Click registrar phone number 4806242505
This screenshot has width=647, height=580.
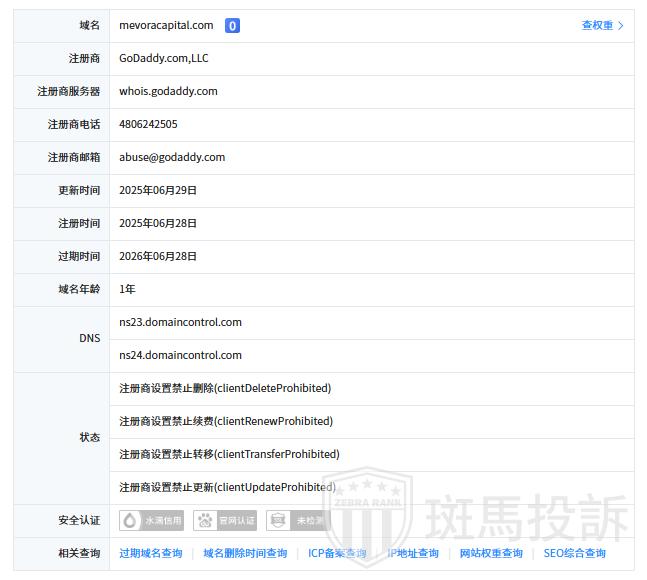pos(148,124)
